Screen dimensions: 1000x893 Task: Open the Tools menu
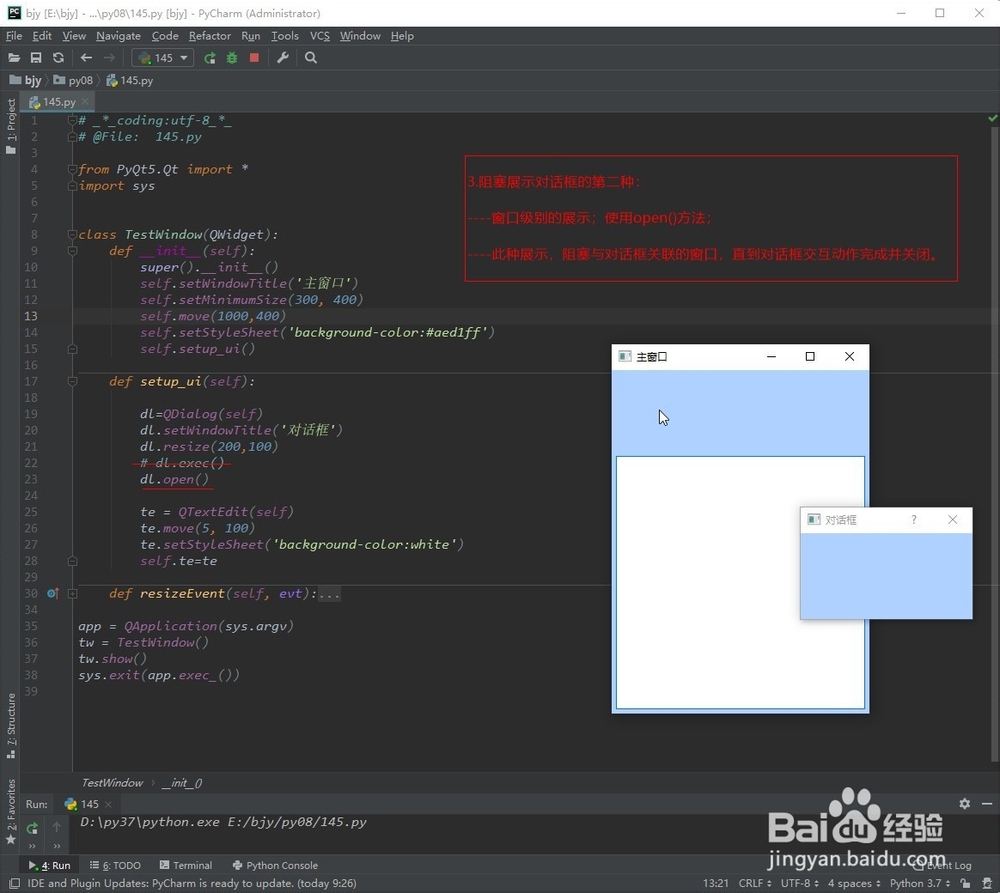[x=285, y=36]
